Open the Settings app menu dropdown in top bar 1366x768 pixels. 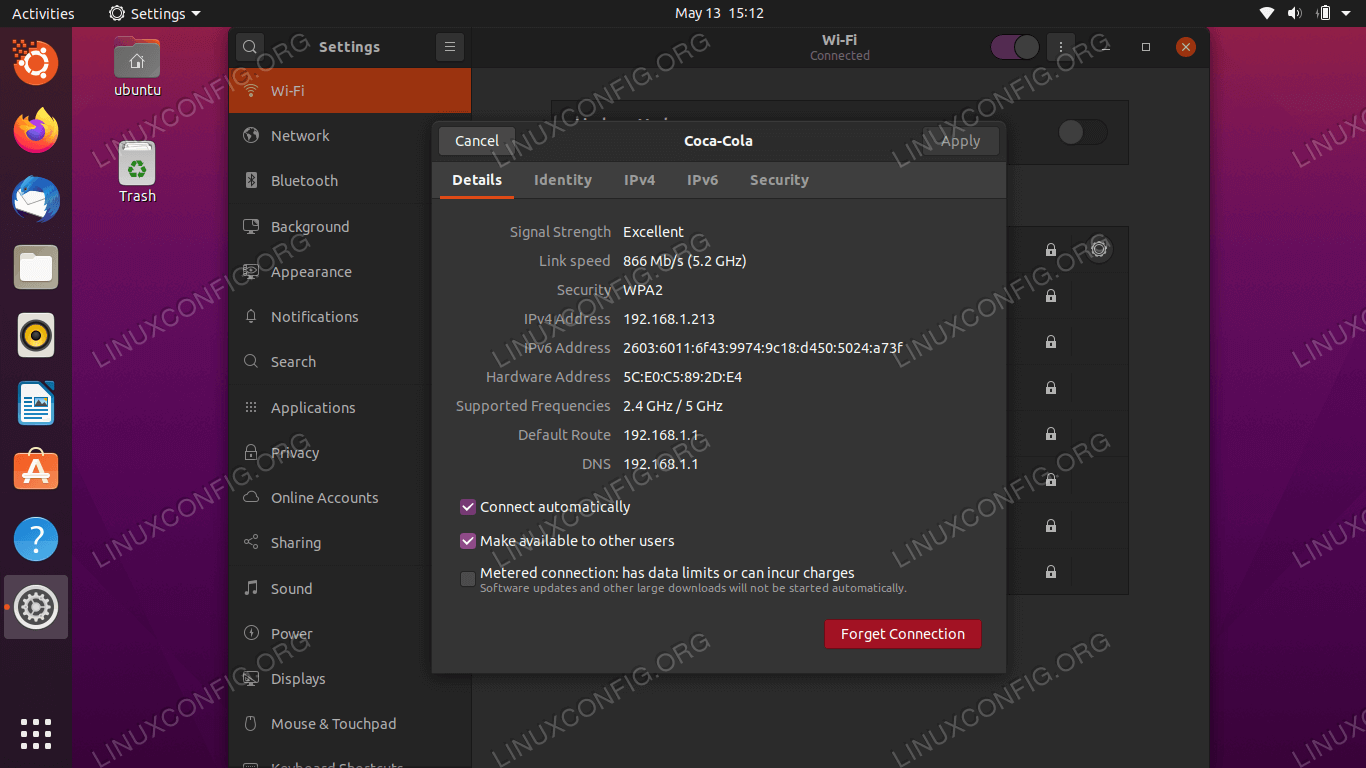pyautogui.click(x=155, y=13)
